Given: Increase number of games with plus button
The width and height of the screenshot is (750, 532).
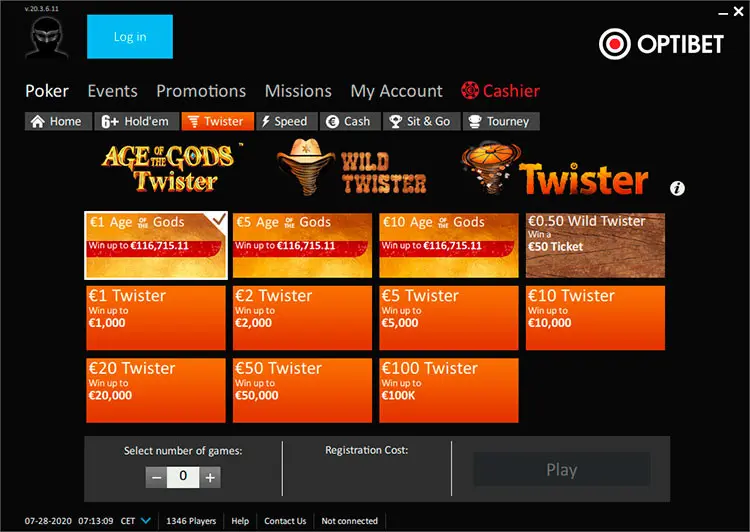Looking at the screenshot, I should point(210,477).
